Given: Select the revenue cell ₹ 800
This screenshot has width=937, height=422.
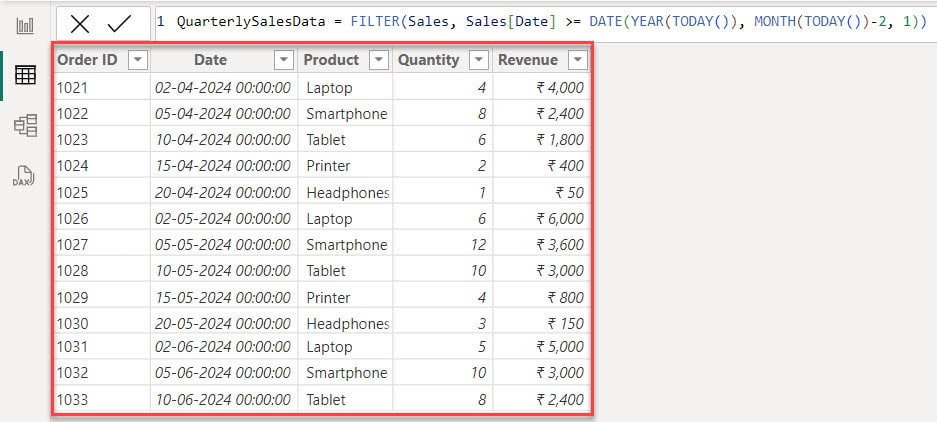Looking at the screenshot, I should [x=541, y=297].
